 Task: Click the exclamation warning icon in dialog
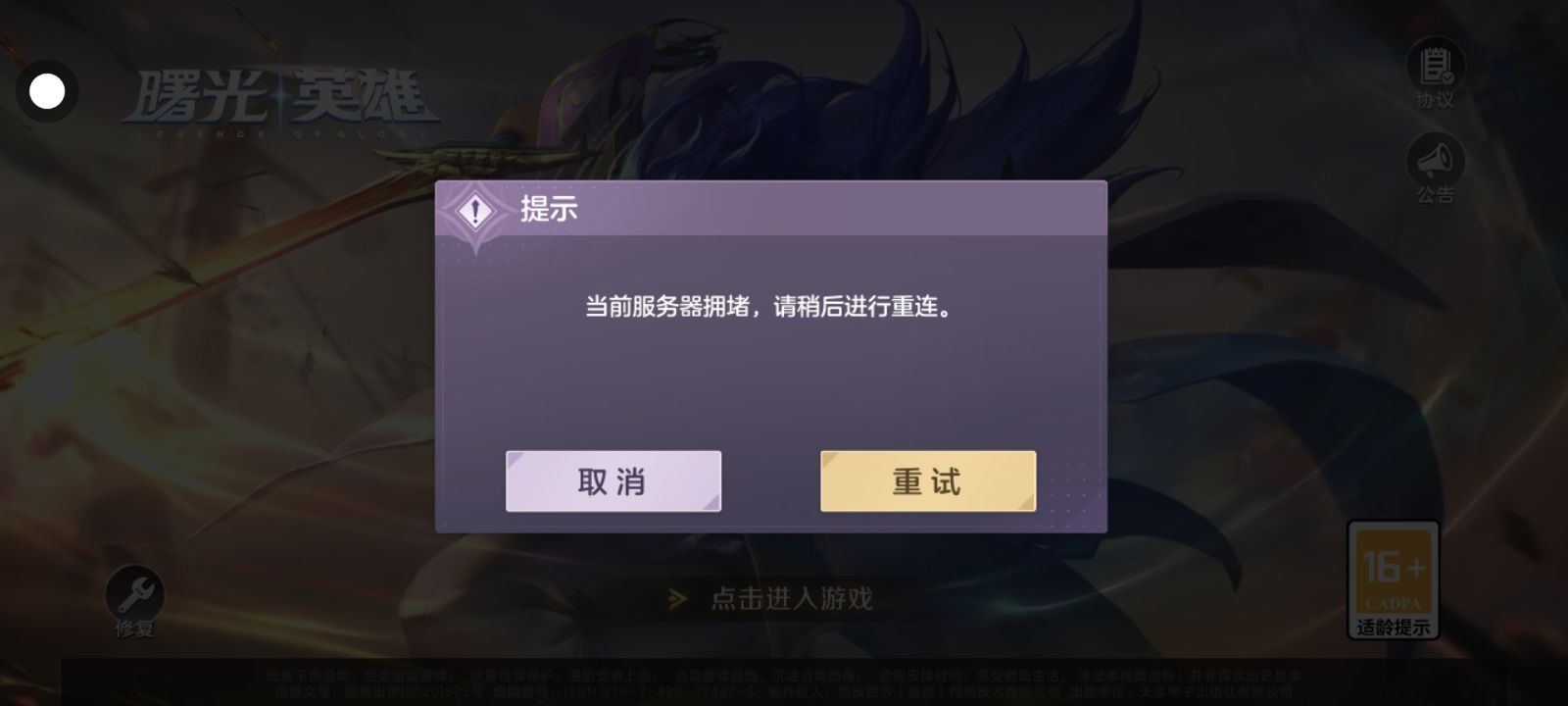476,211
